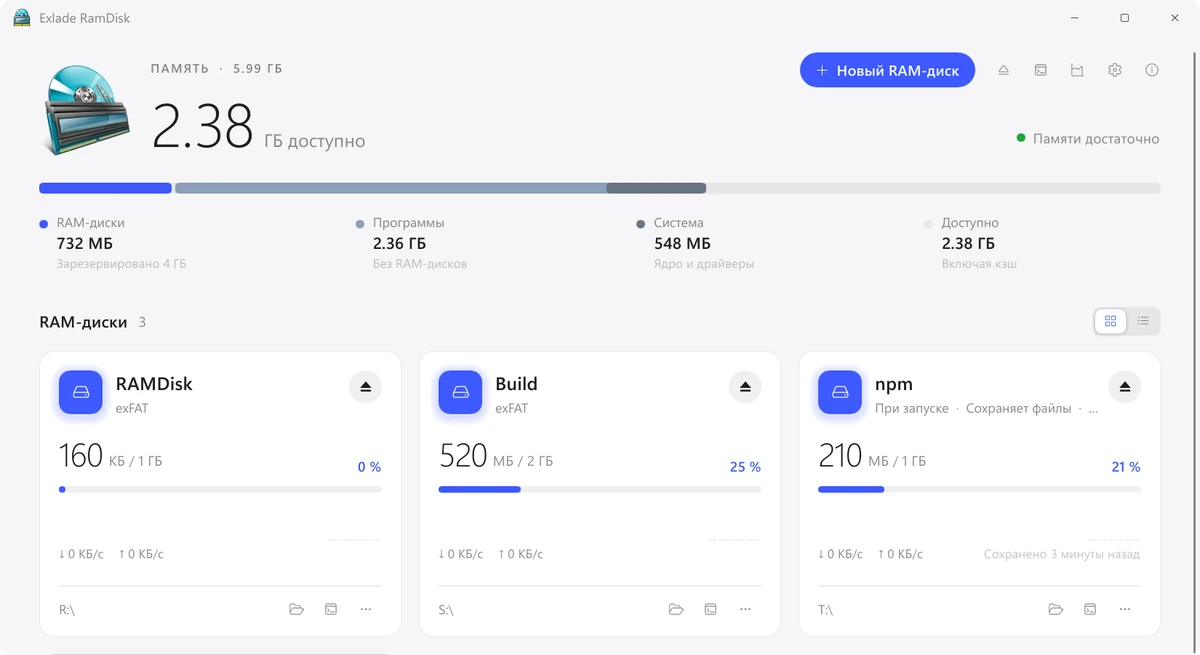Open the statistics chart icon in header
This screenshot has width=1200, height=655.
(x=1078, y=70)
